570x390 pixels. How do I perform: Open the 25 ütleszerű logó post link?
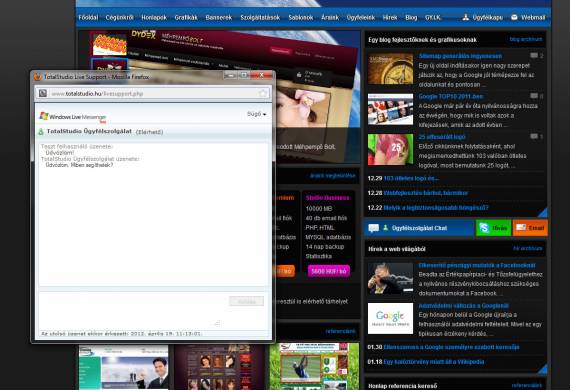click(442, 137)
